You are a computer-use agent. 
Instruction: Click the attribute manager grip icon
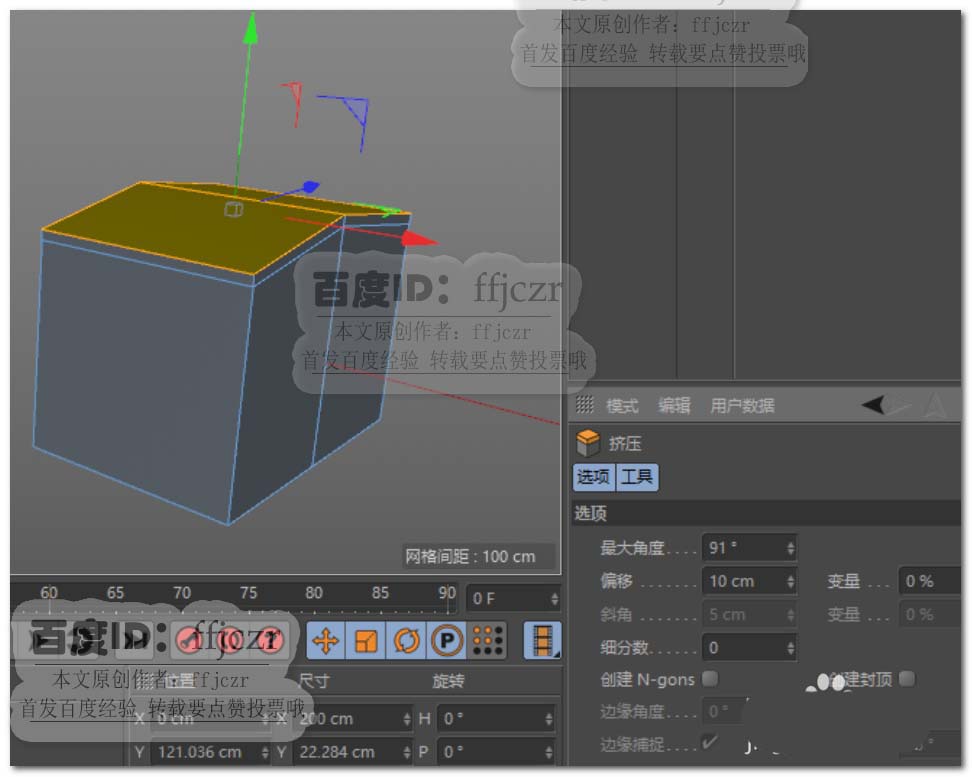584,404
